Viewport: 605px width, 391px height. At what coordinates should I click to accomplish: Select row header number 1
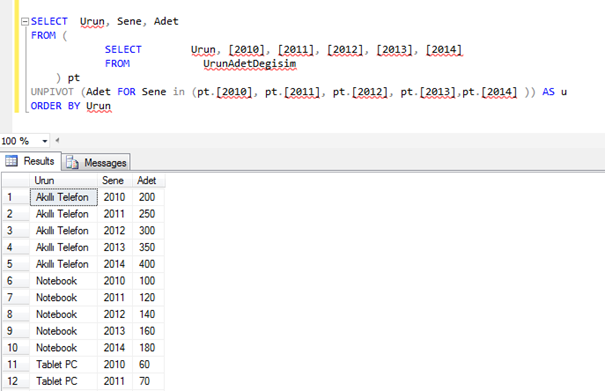click(x=16, y=197)
